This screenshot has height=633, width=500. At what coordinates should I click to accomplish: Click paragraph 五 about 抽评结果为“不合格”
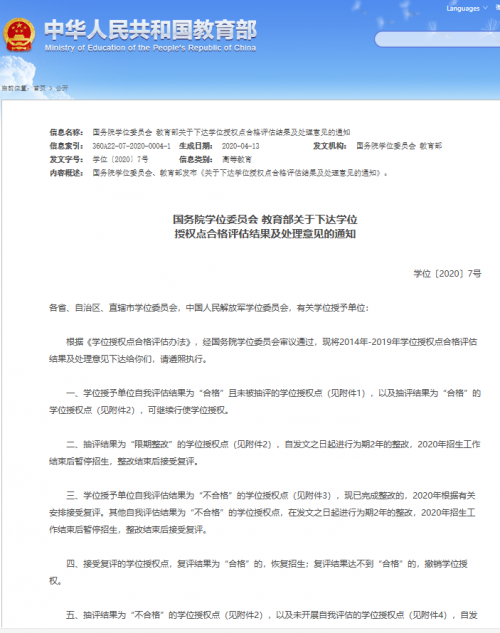(272, 615)
